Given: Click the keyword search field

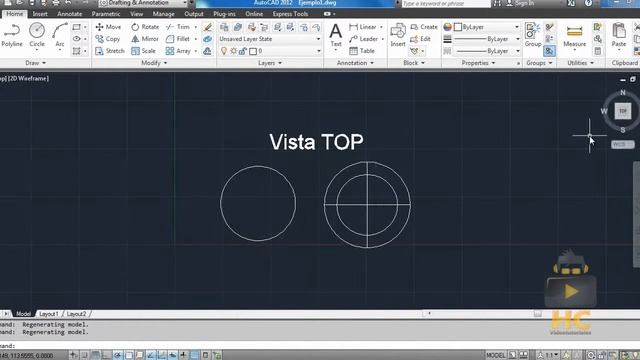Looking at the screenshot, I should tap(446, 3).
